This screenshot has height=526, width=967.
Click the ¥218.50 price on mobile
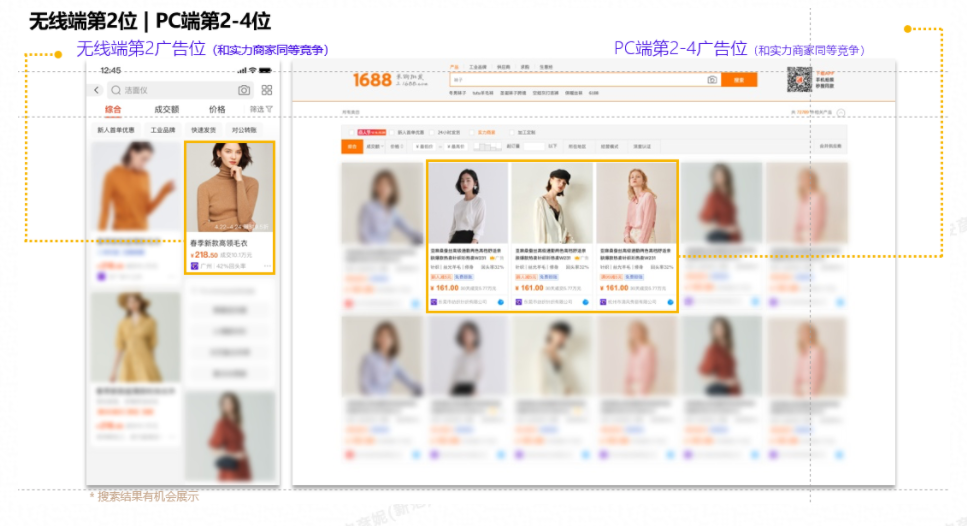pos(204,255)
